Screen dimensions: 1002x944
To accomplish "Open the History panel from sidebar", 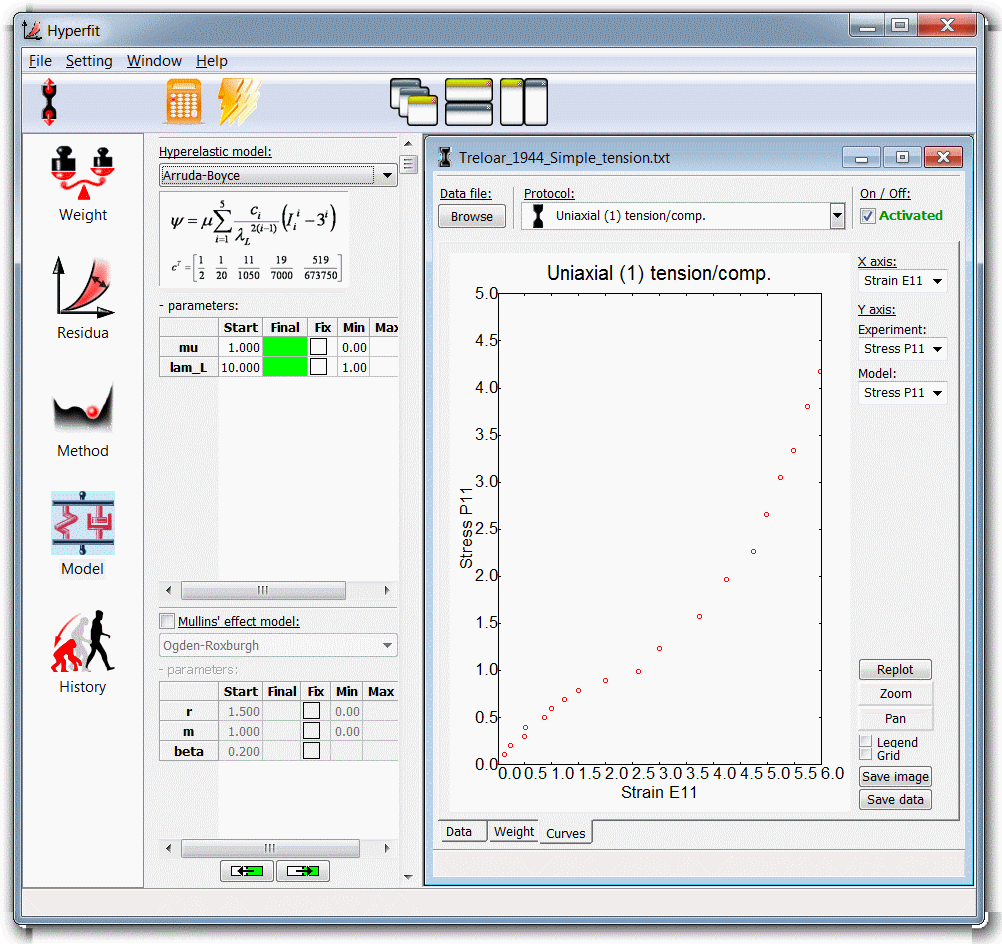I will click(83, 652).
